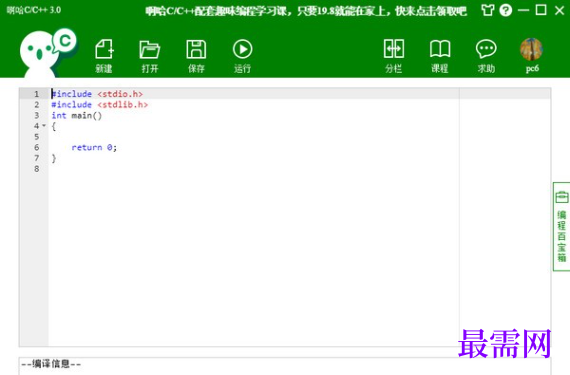Screen dimensions: 570x375
Task: Open the pc6 user avatar
Action: pos(531,49)
